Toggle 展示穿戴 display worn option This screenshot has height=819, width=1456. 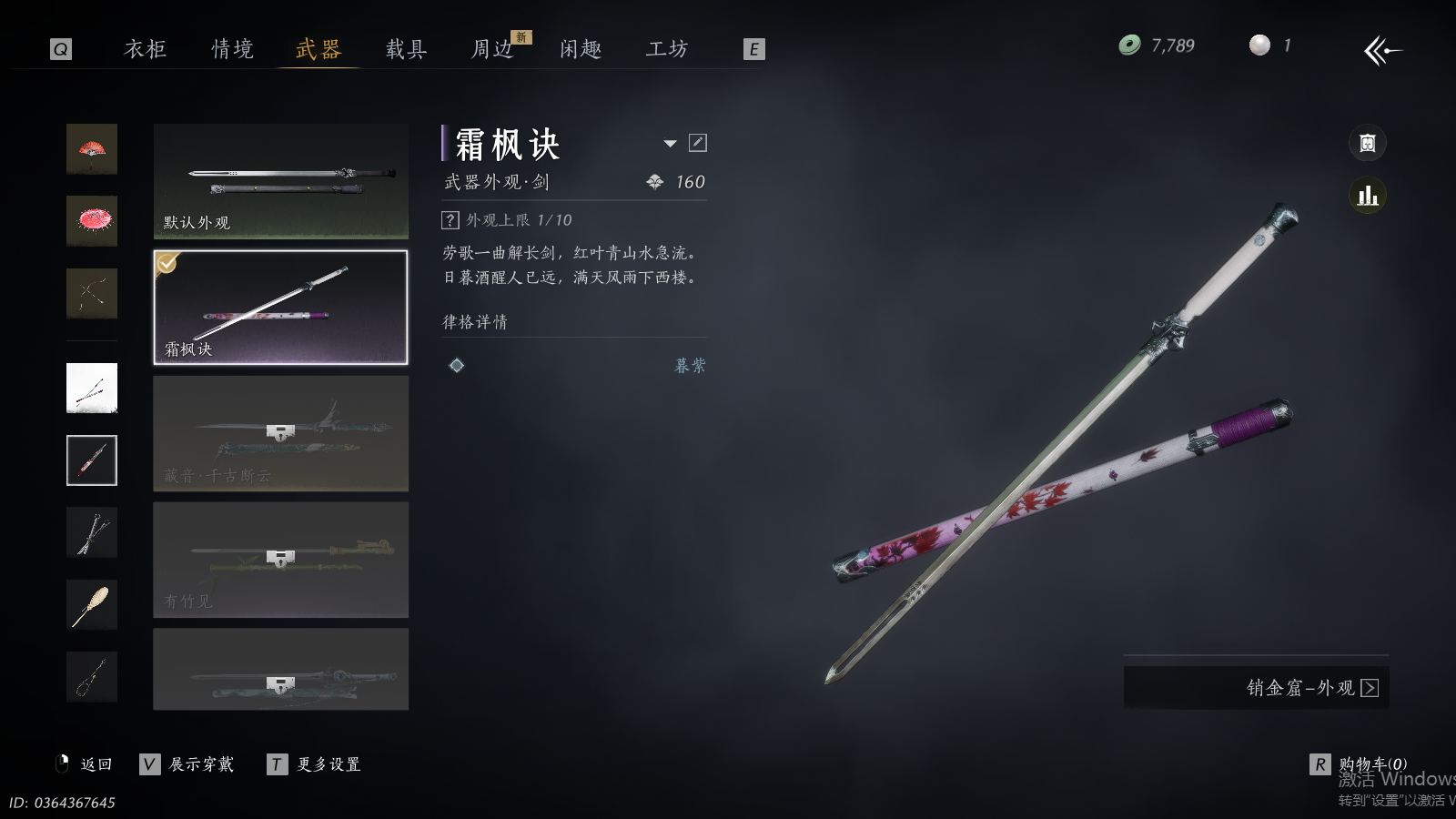coord(187,764)
